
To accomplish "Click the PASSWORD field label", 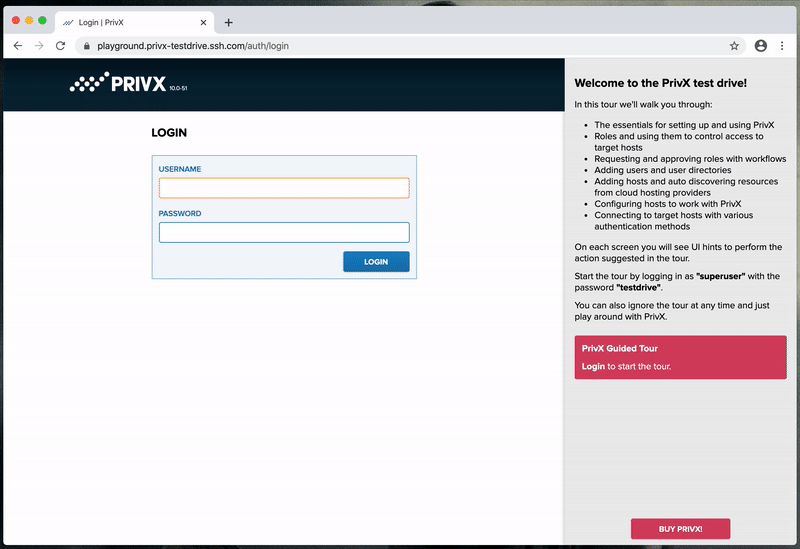I will coord(180,213).
